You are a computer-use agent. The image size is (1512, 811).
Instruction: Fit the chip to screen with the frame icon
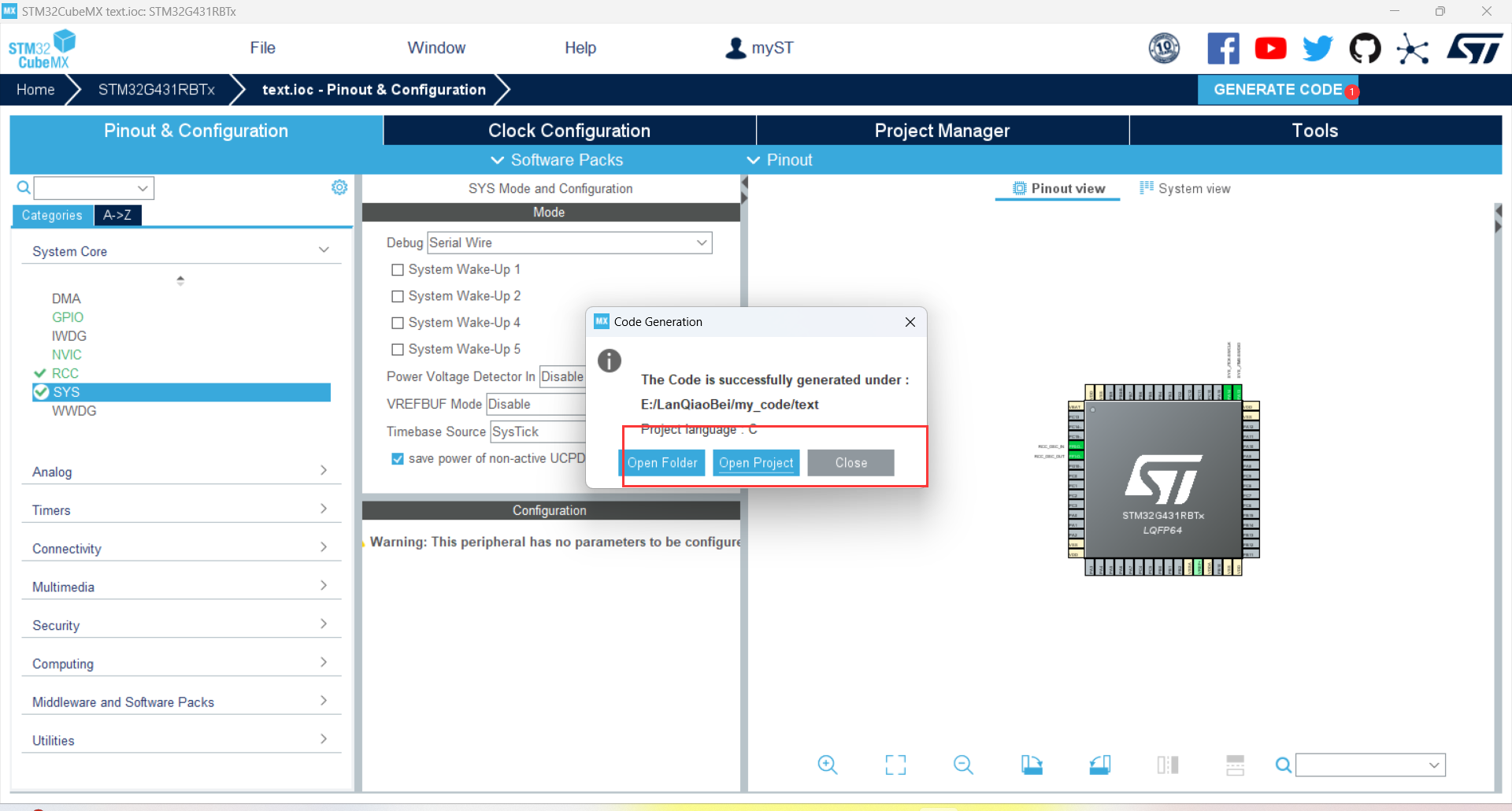coord(895,765)
